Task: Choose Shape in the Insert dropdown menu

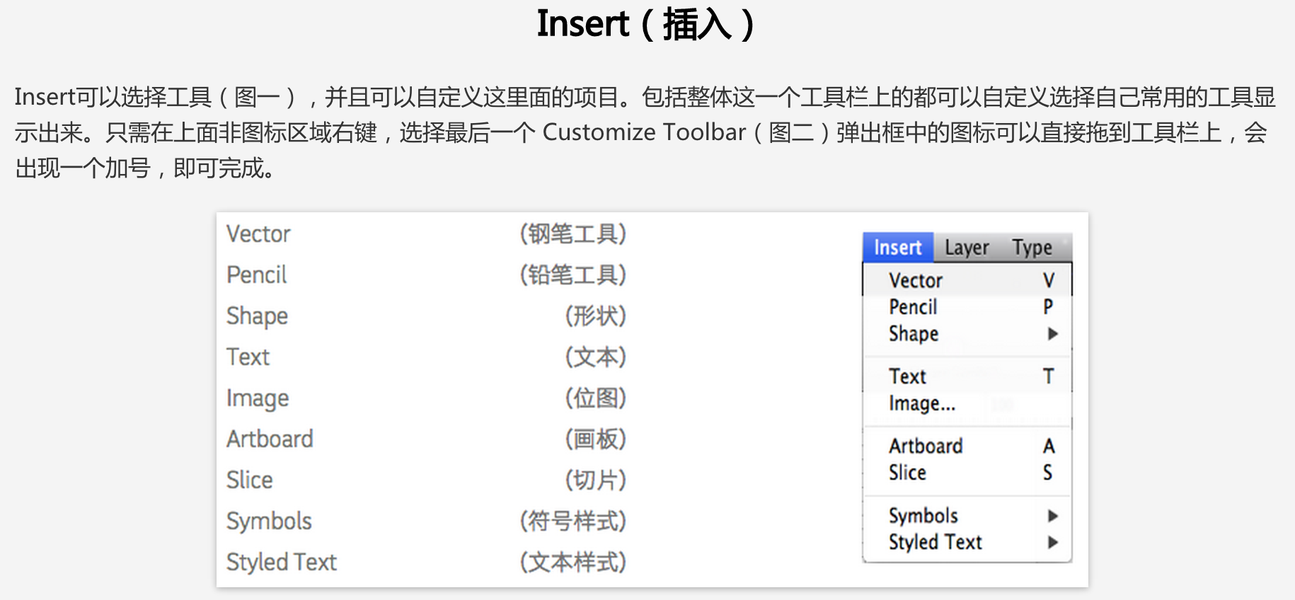Action: (913, 334)
